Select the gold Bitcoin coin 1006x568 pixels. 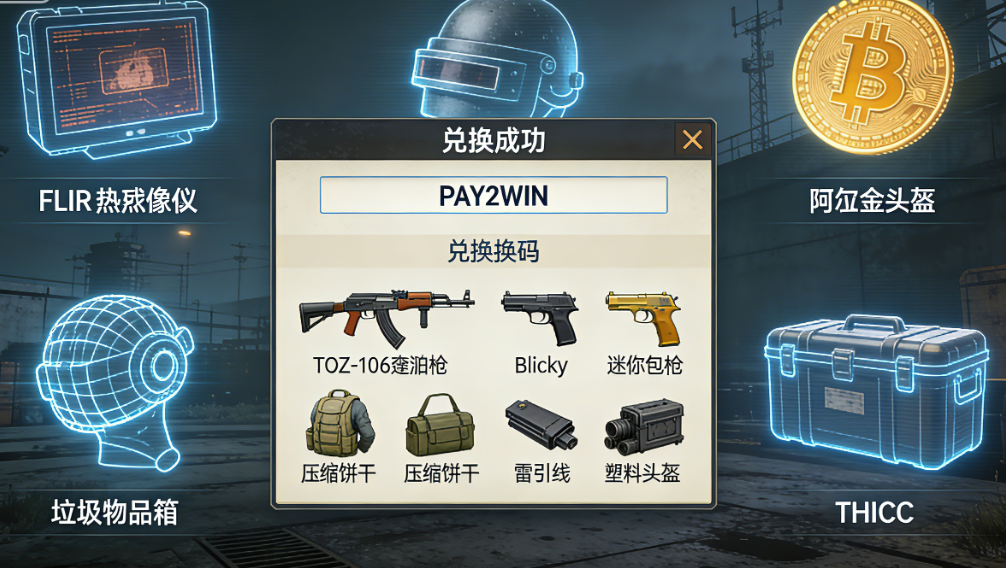click(x=873, y=76)
